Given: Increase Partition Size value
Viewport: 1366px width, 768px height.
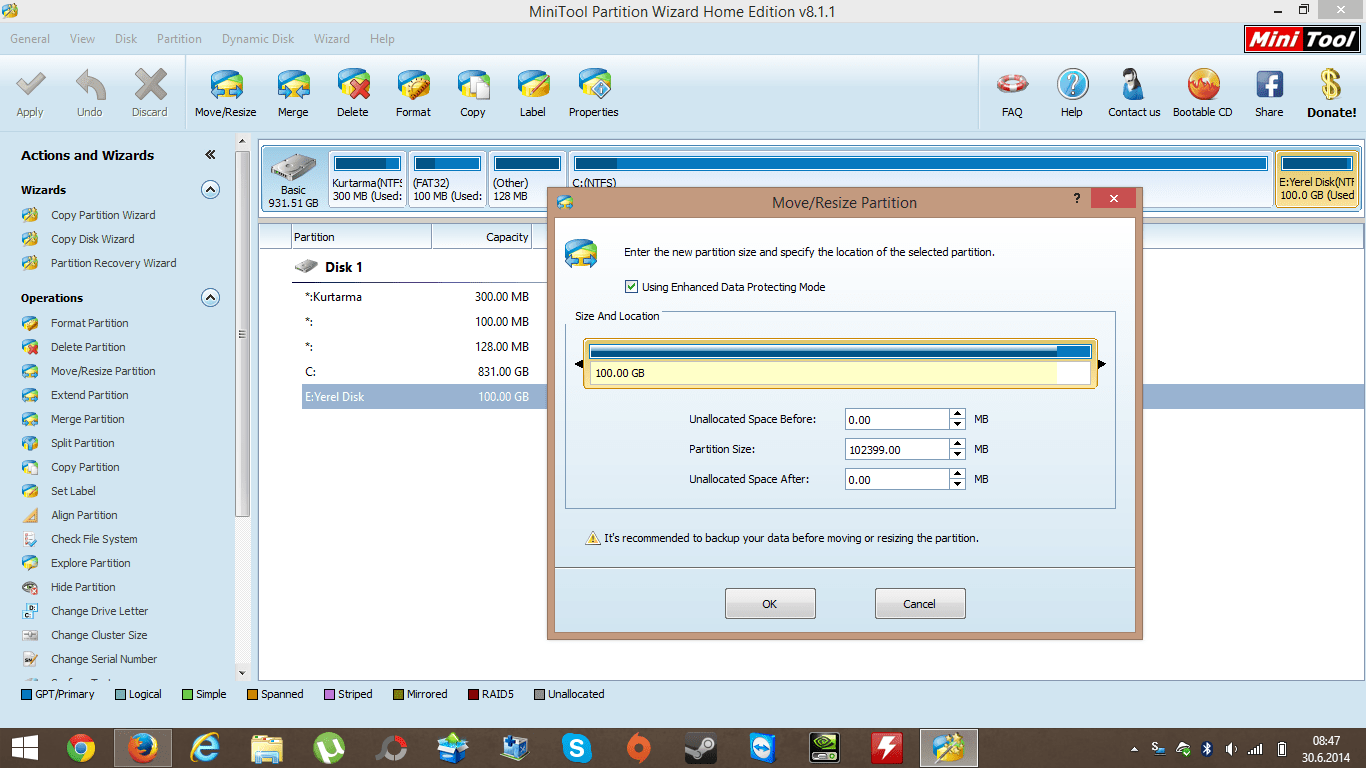Looking at the screenshot, I should point(958,444).
